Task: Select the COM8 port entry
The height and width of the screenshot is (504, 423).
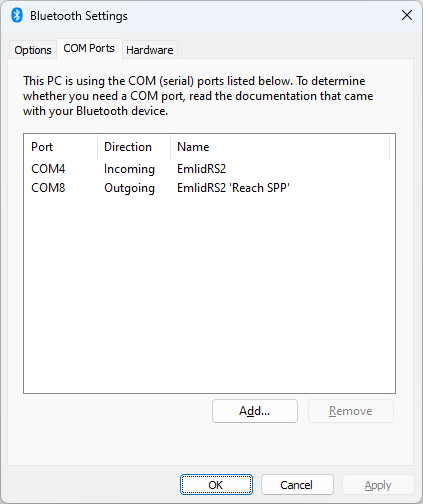Action: tap(48, 188)
